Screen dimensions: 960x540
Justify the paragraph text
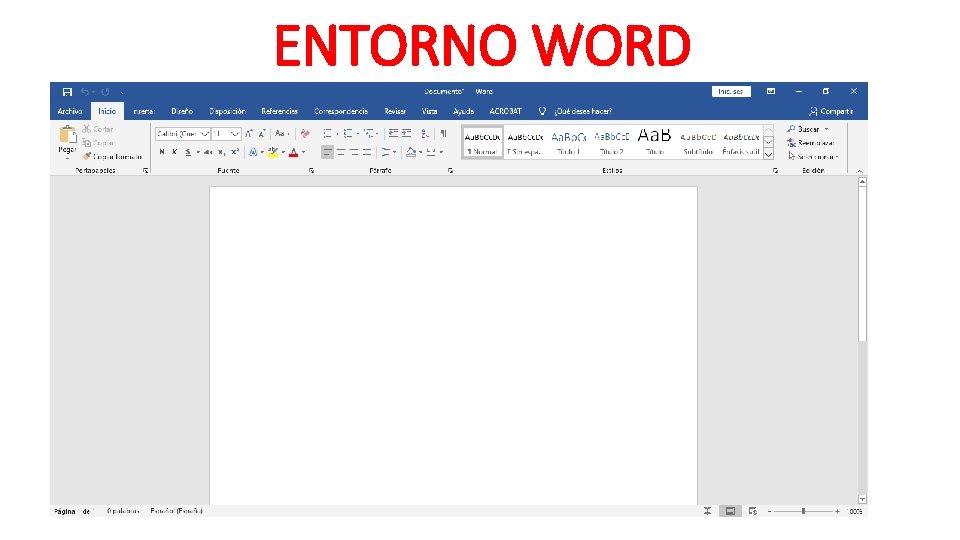(x=367, y=152)
